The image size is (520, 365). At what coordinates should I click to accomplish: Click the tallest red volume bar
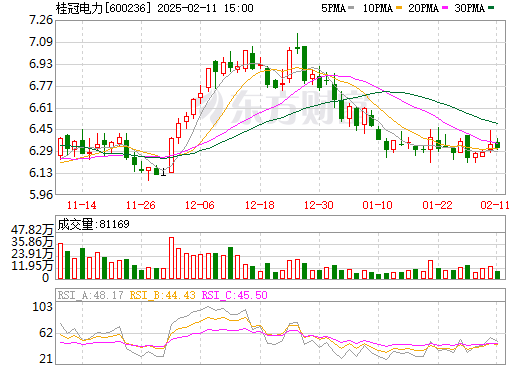(171, 258)
